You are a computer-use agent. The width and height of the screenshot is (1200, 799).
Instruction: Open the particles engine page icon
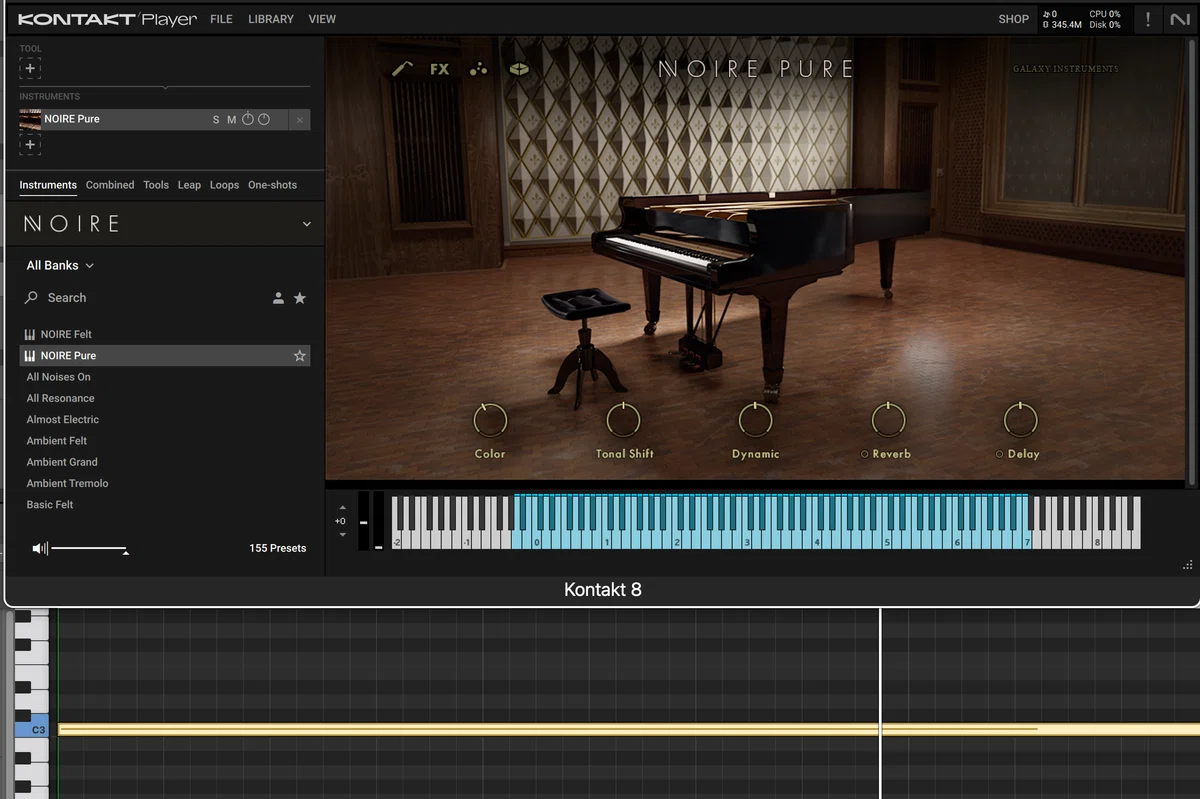[x=479, y=69]
